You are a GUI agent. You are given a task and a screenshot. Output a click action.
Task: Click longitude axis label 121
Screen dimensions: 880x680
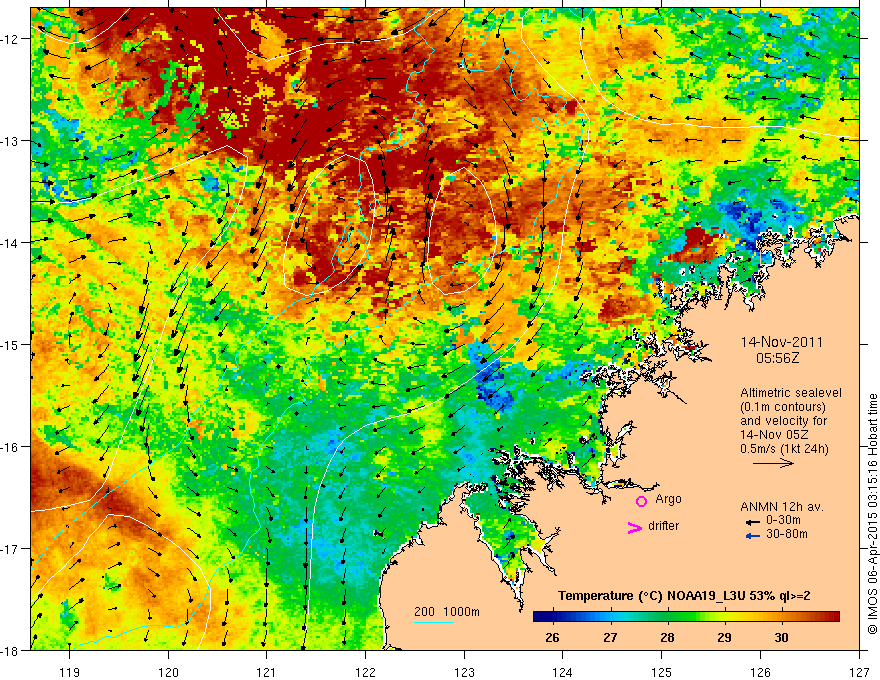coord(267,672)
